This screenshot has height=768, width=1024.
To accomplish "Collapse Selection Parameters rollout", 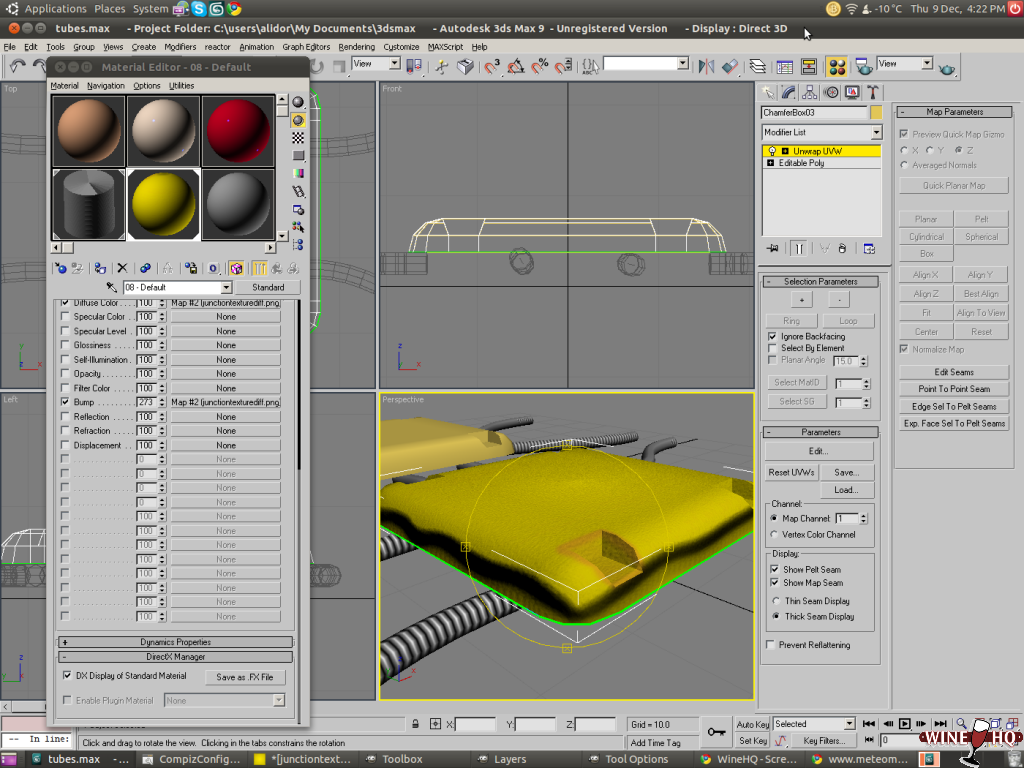I will [x=821, y=282].
